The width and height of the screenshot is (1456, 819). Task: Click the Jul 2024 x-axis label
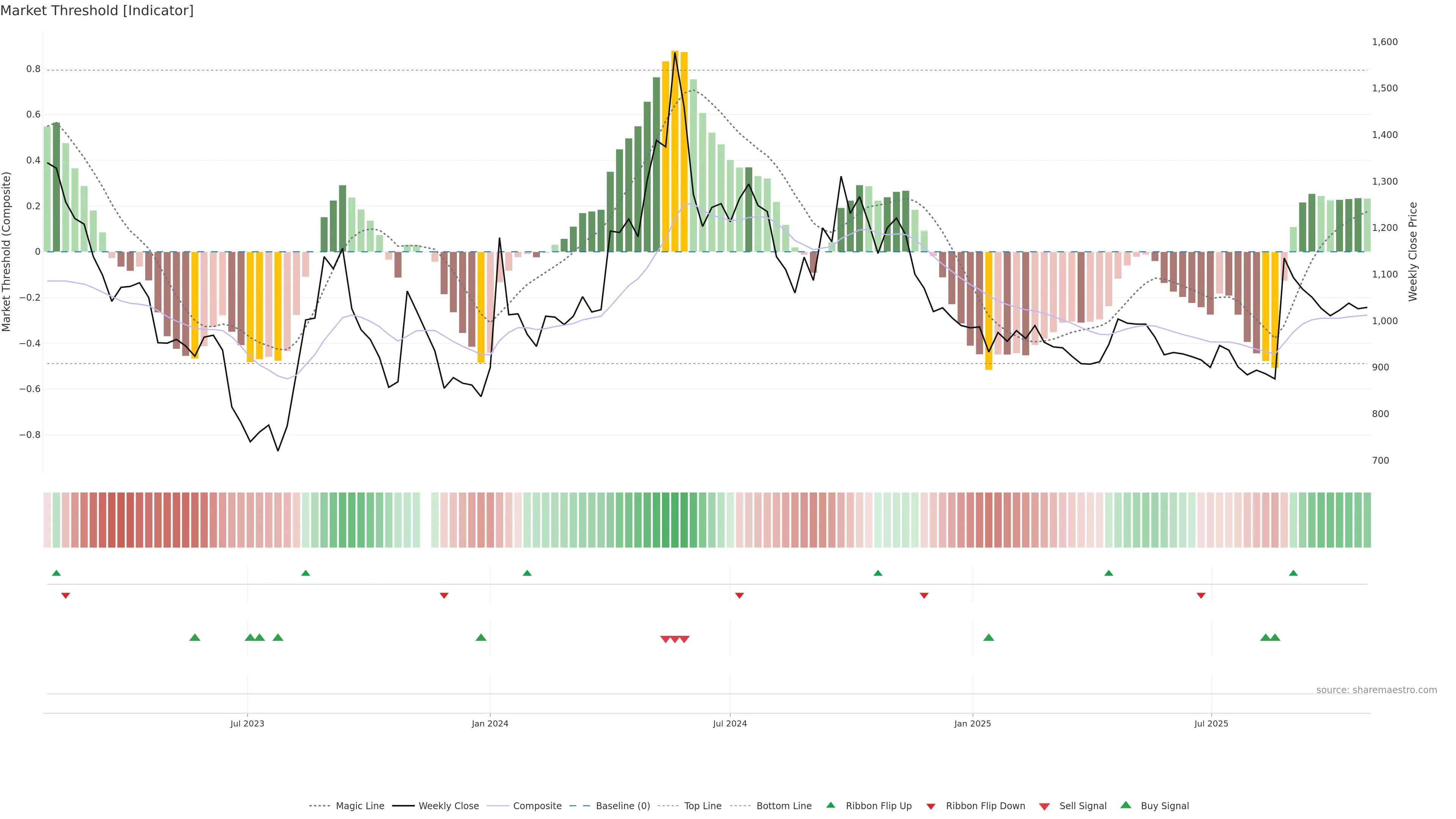click(730, 723)
